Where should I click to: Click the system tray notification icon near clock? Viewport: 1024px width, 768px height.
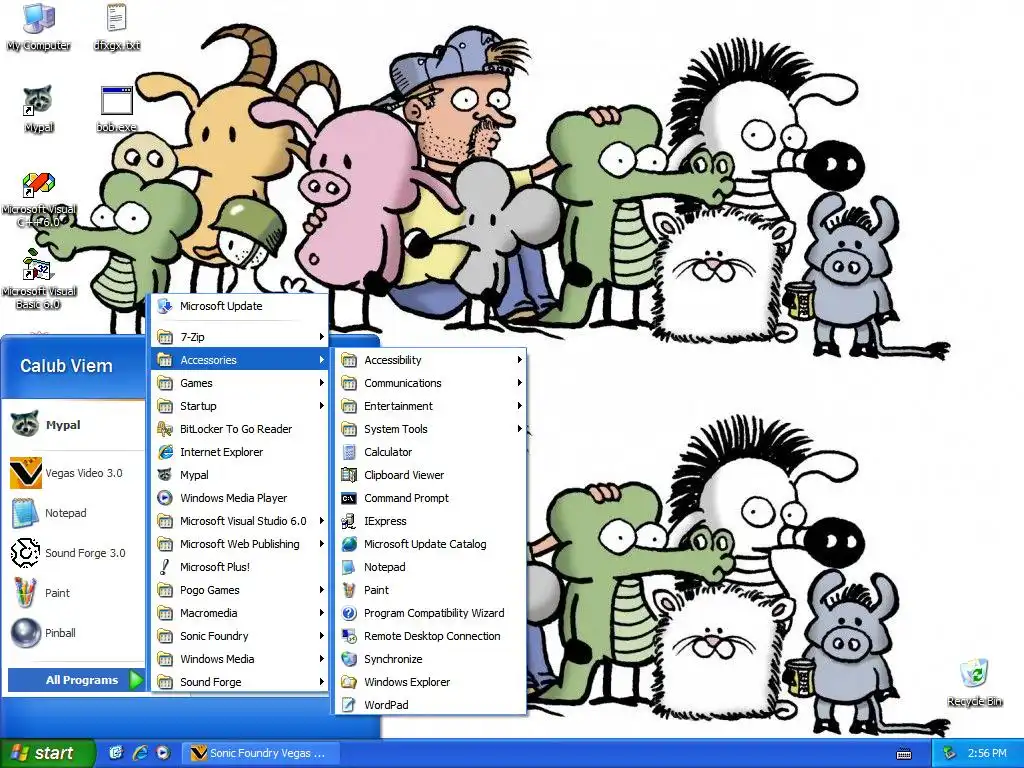coord(950,753)
